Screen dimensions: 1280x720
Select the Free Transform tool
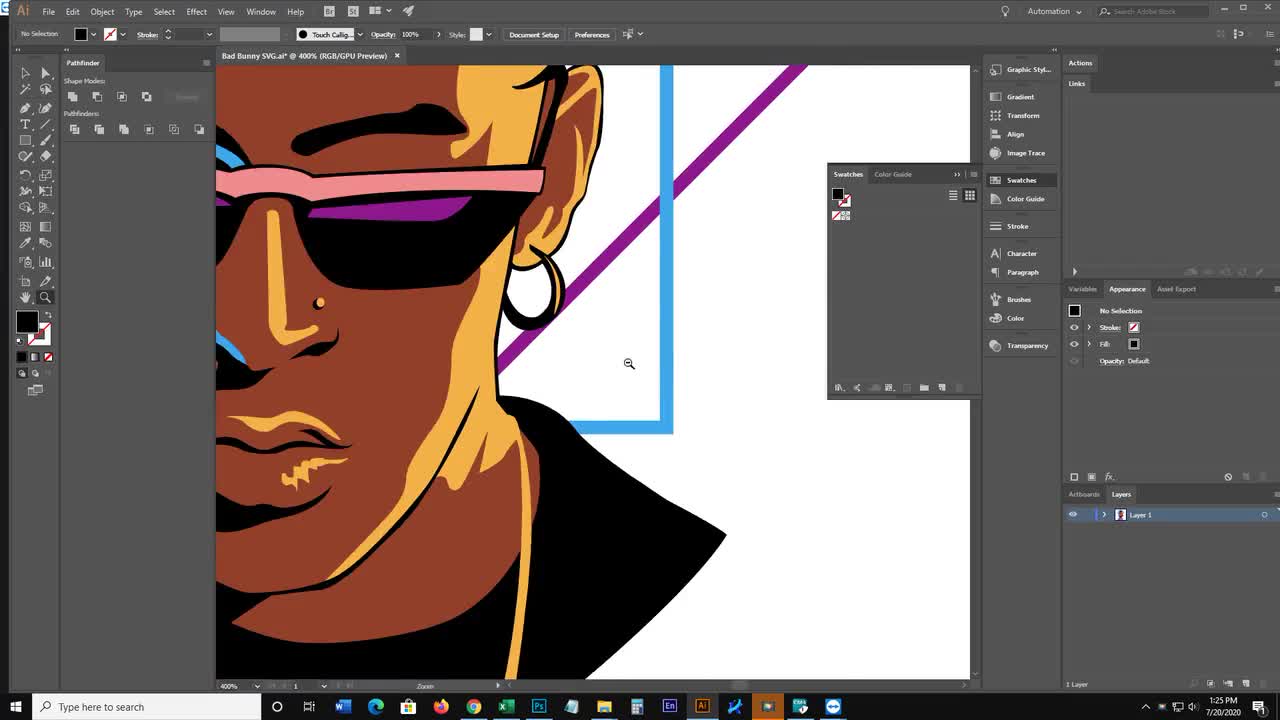(45, 191)
